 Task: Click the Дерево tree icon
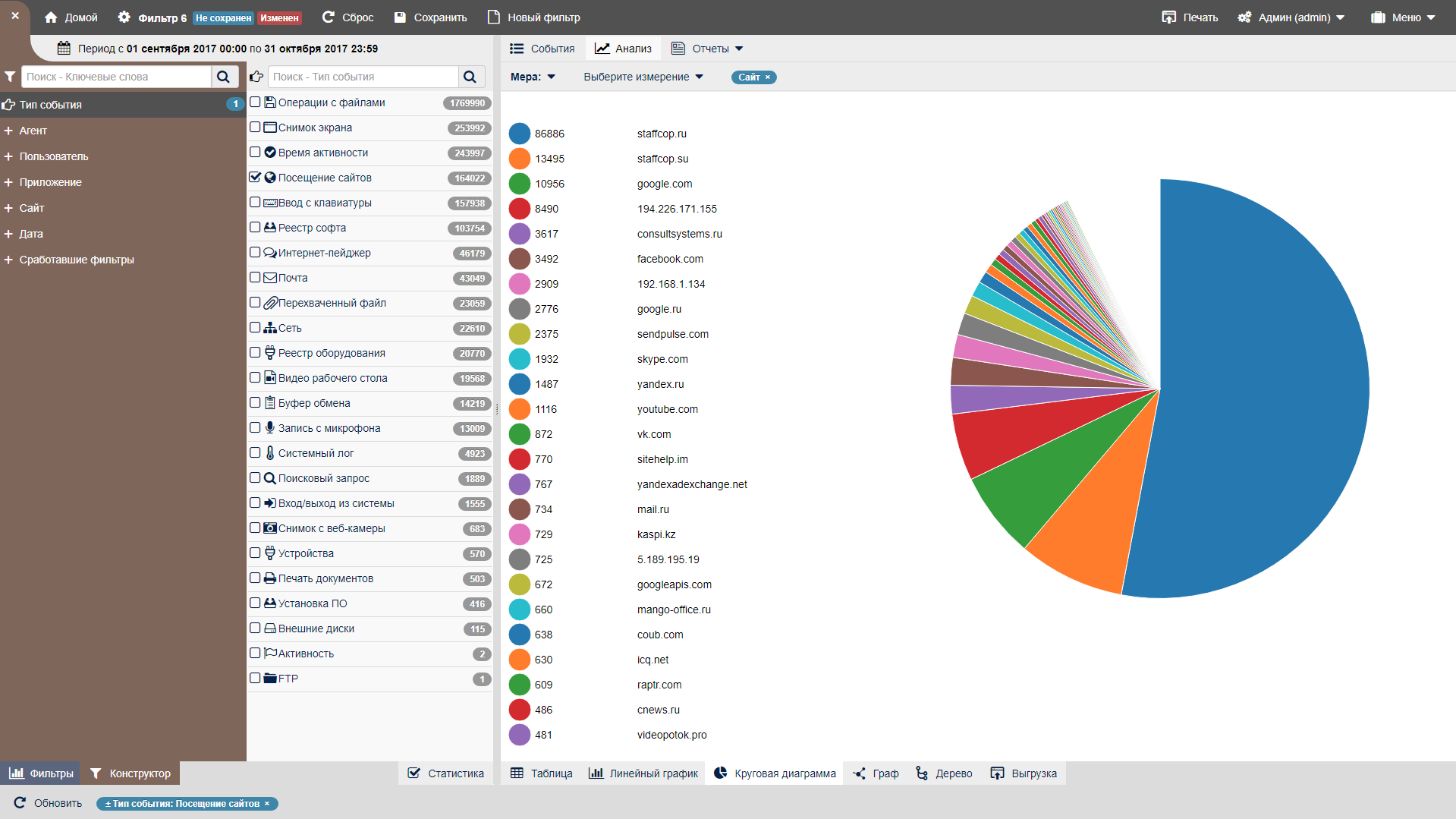pos(922,773)
